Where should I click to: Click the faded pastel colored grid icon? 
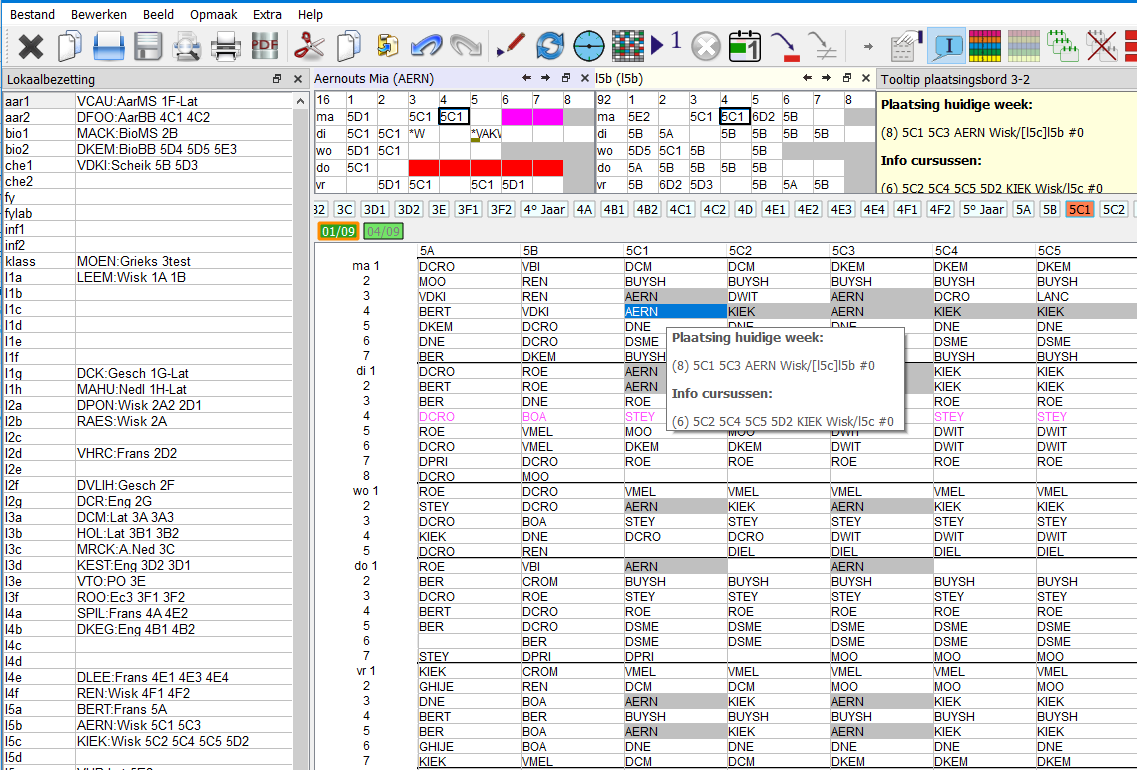[x=1023, y=46]
